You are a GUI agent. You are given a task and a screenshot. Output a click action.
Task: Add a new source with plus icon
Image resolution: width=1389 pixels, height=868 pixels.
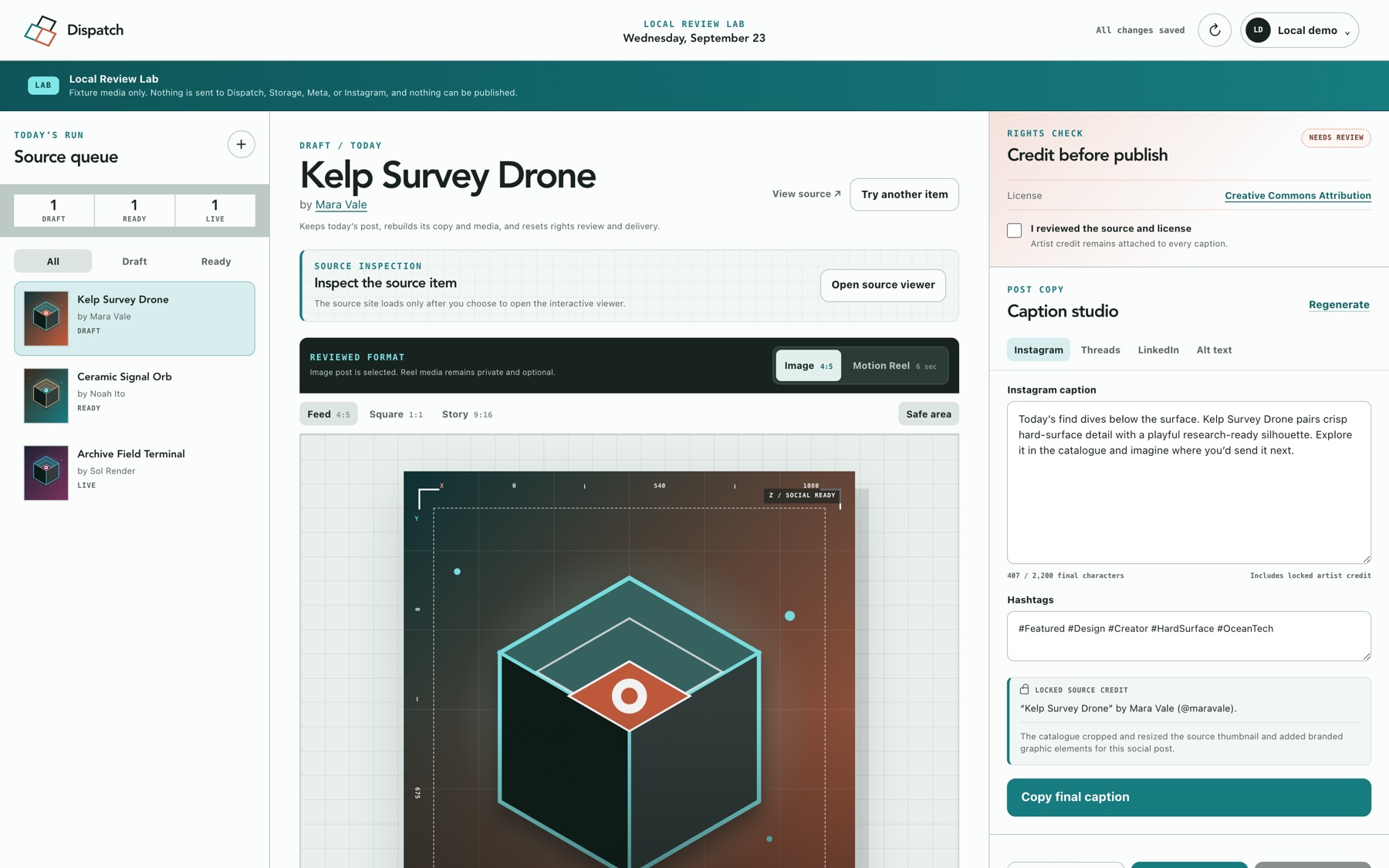click(241, 144)
